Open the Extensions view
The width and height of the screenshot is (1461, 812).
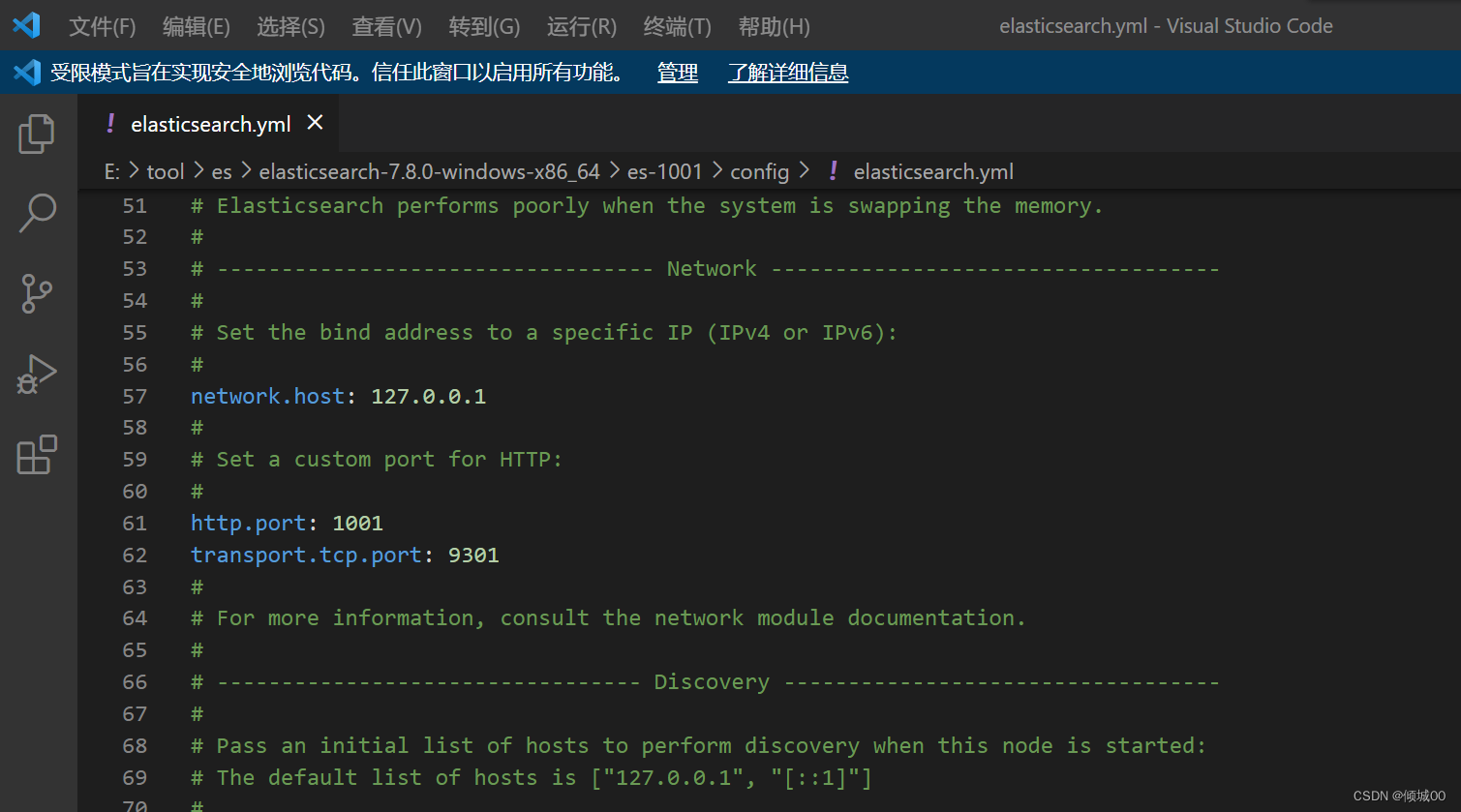37,454
